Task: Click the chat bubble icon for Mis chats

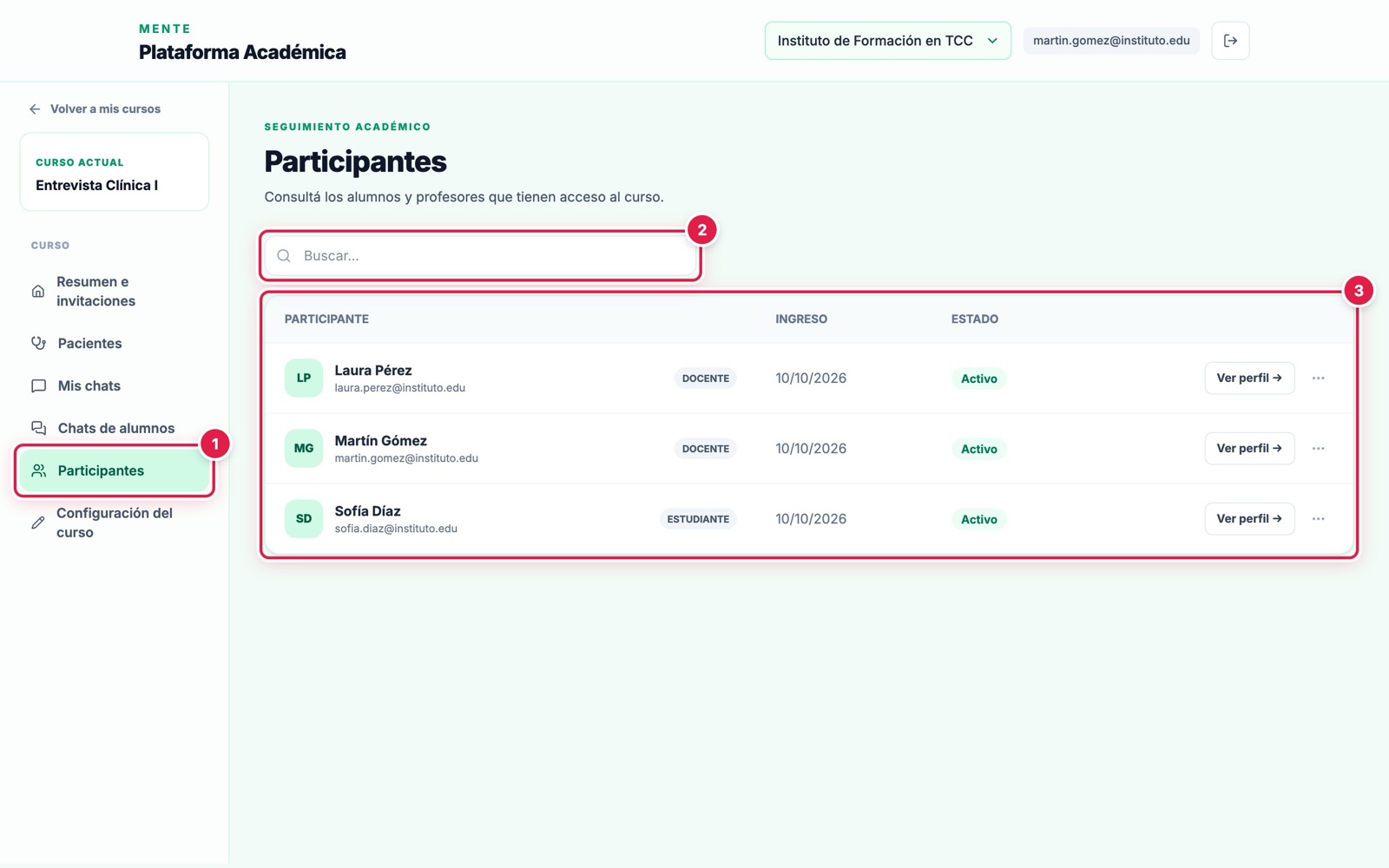Action: 38,385
